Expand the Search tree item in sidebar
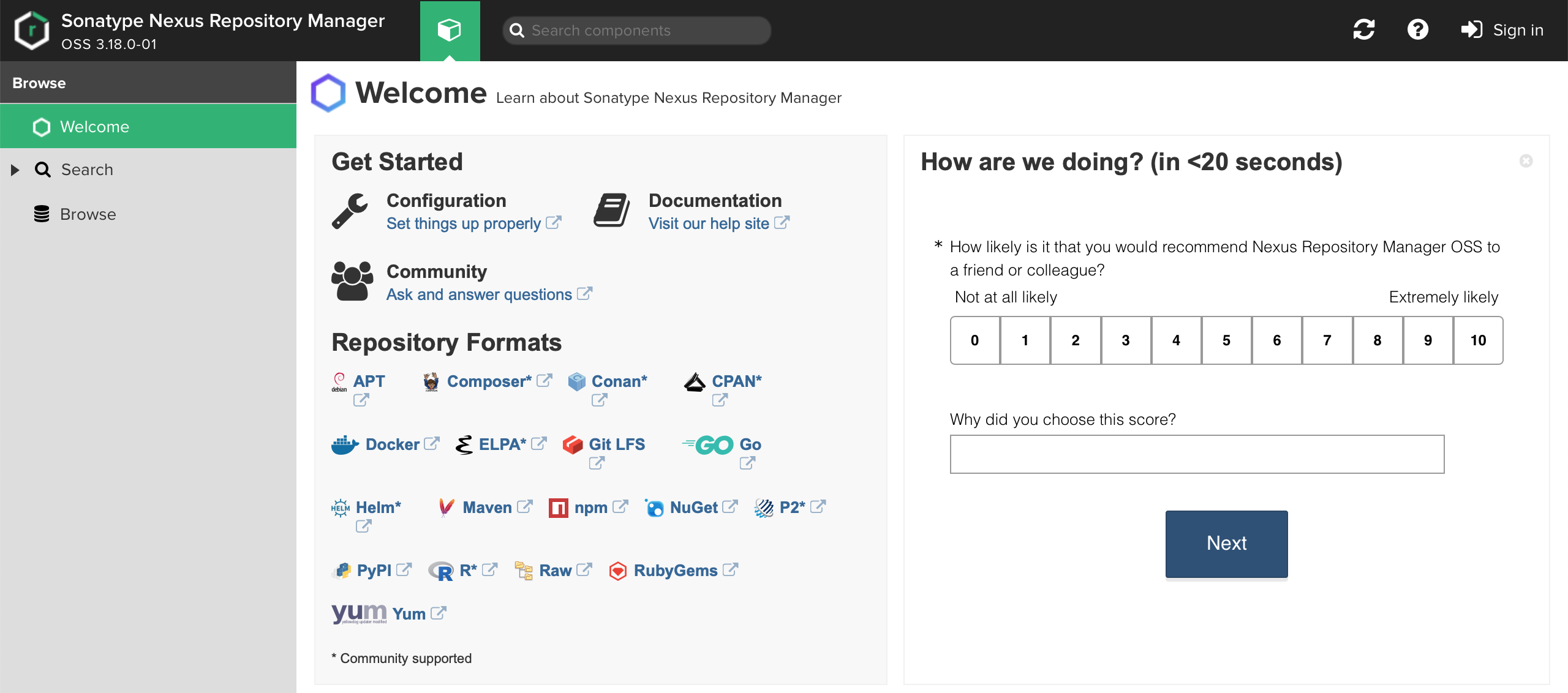 [x=15, y=170]
